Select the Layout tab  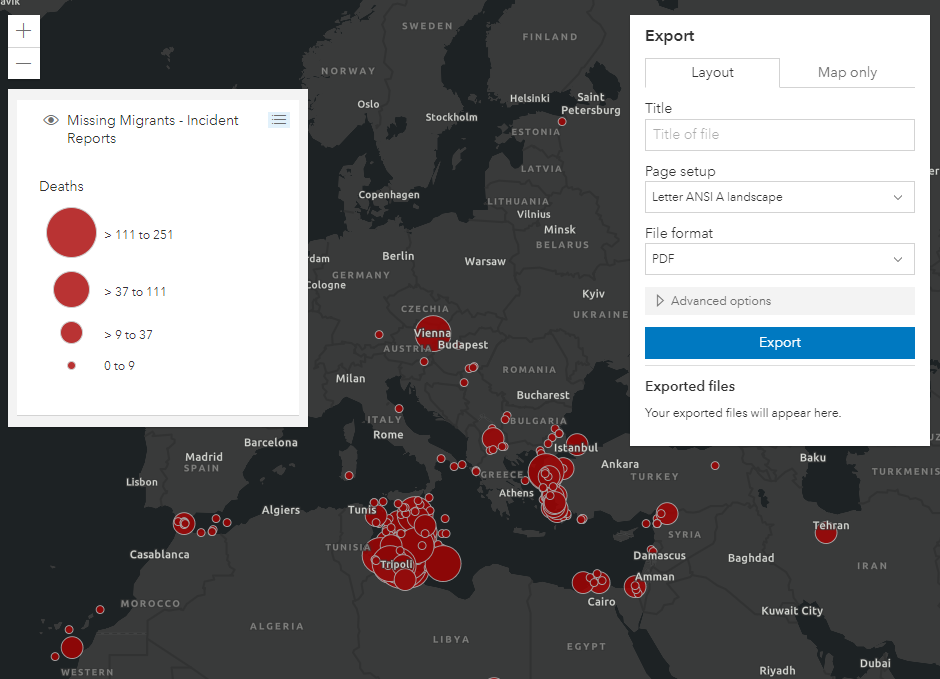tap(712, 72)
